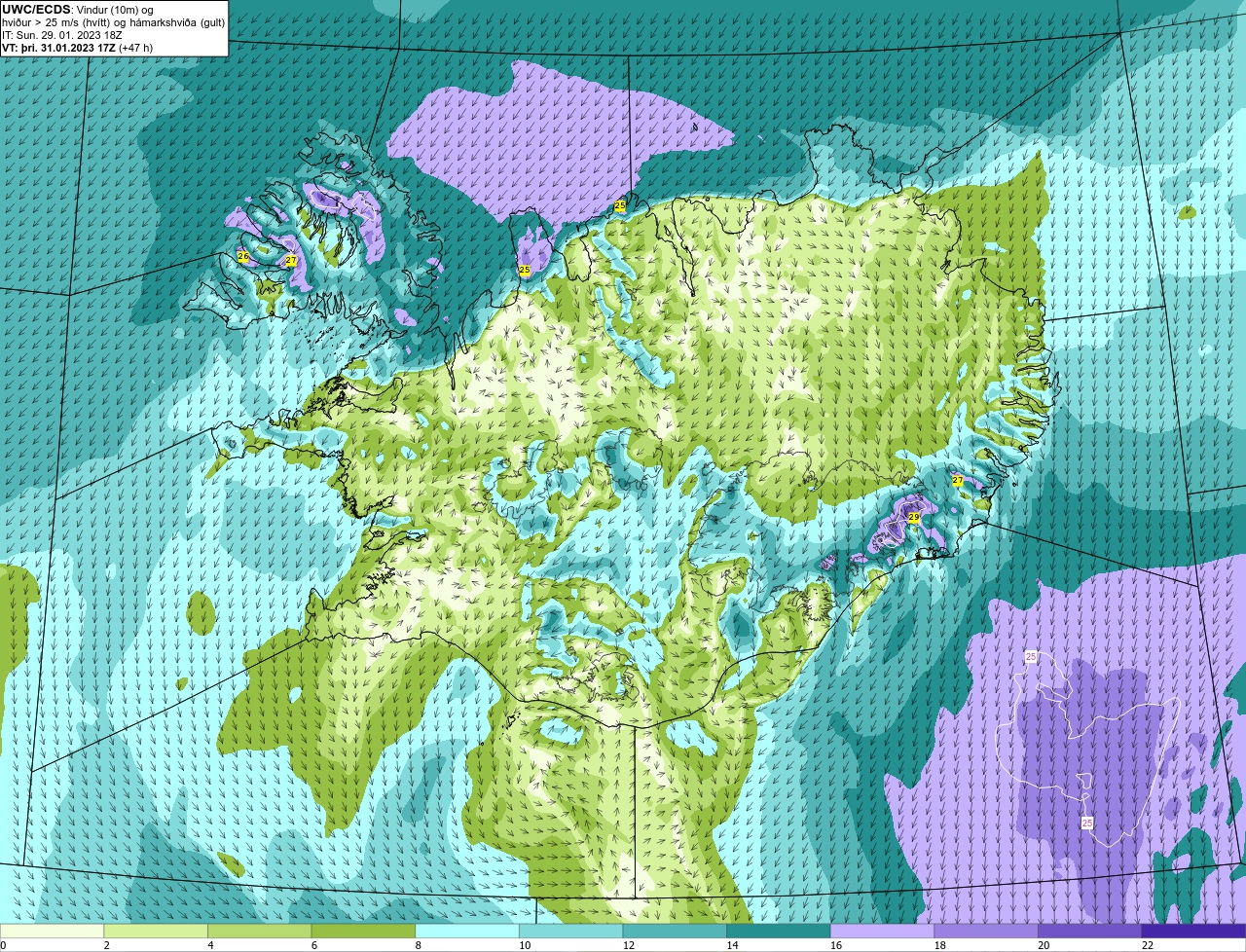
Task: Pick the 10–12 m/s light teal legend swatch
Action: [571, 931]
